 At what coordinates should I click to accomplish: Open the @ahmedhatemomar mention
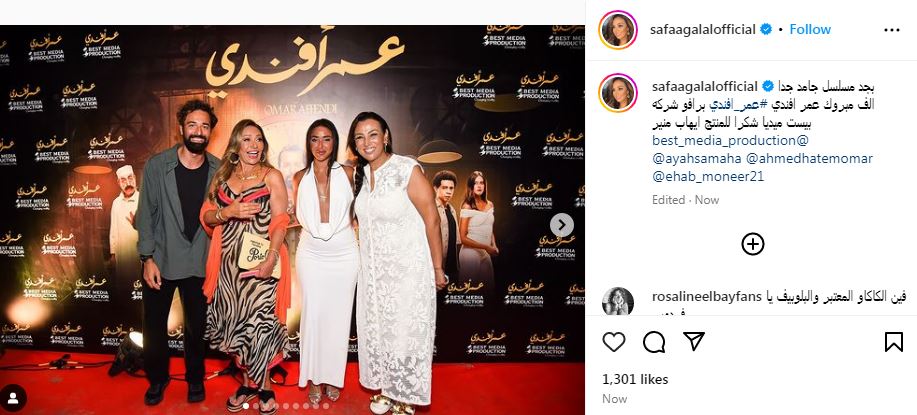tap(809, 158)
